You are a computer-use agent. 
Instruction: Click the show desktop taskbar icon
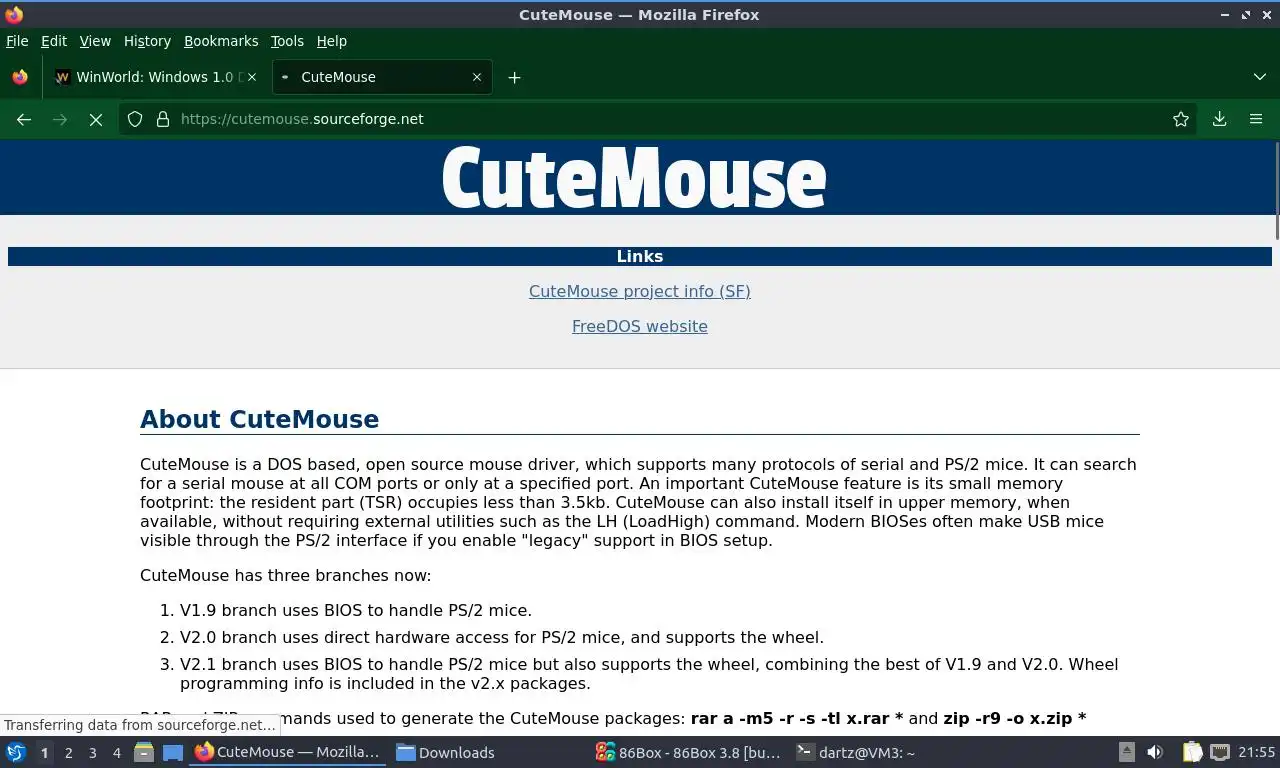click(x=173, y=752)
